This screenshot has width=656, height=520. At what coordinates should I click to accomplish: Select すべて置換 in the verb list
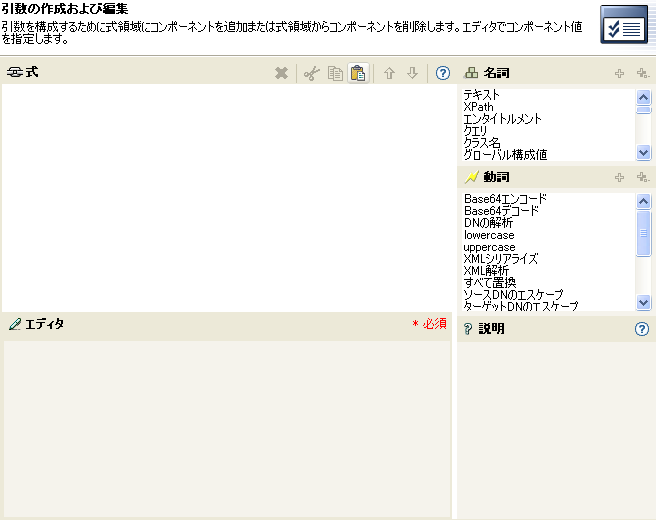coord(490,283)
